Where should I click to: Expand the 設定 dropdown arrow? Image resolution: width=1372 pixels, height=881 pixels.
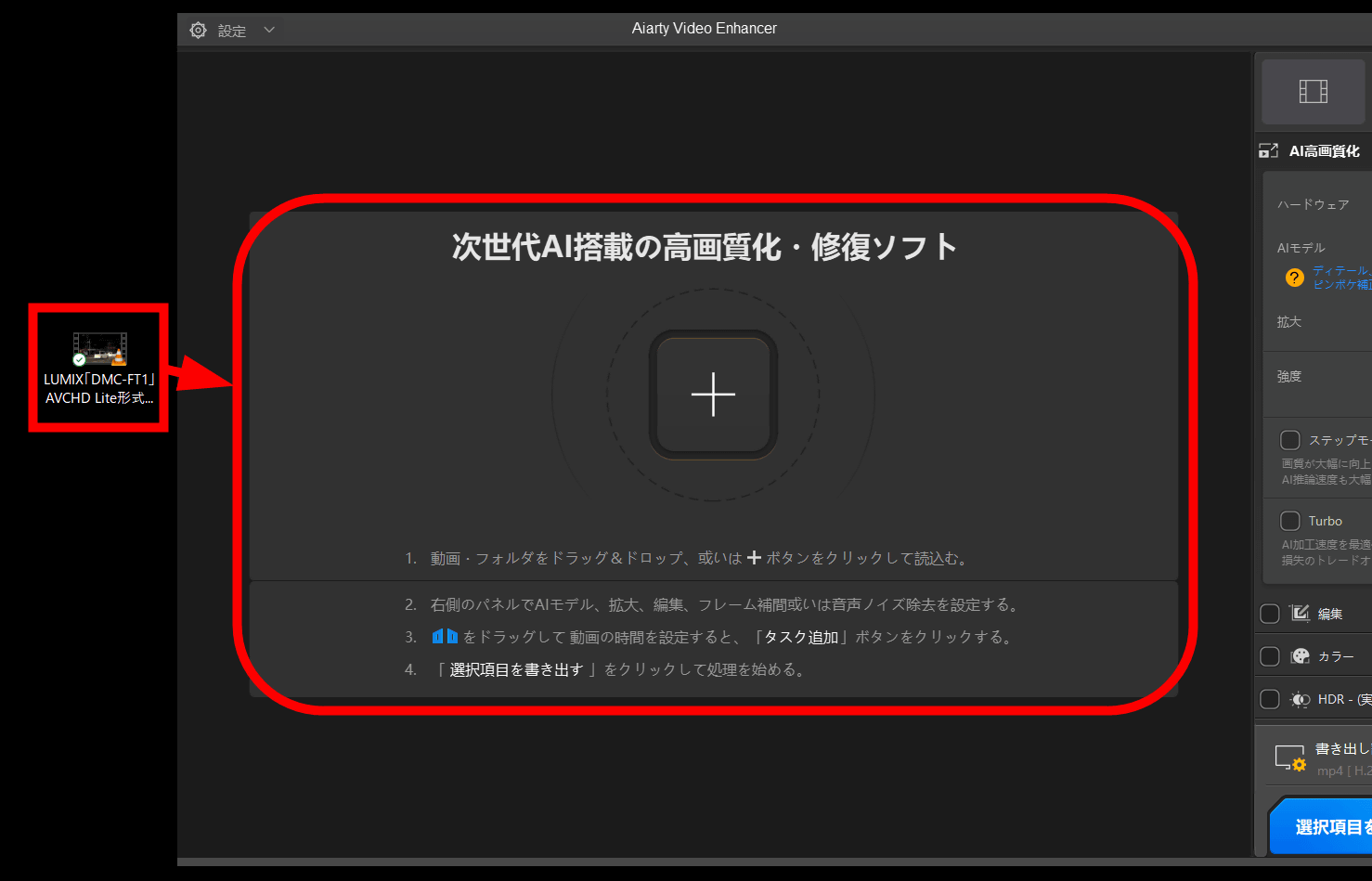269,30
